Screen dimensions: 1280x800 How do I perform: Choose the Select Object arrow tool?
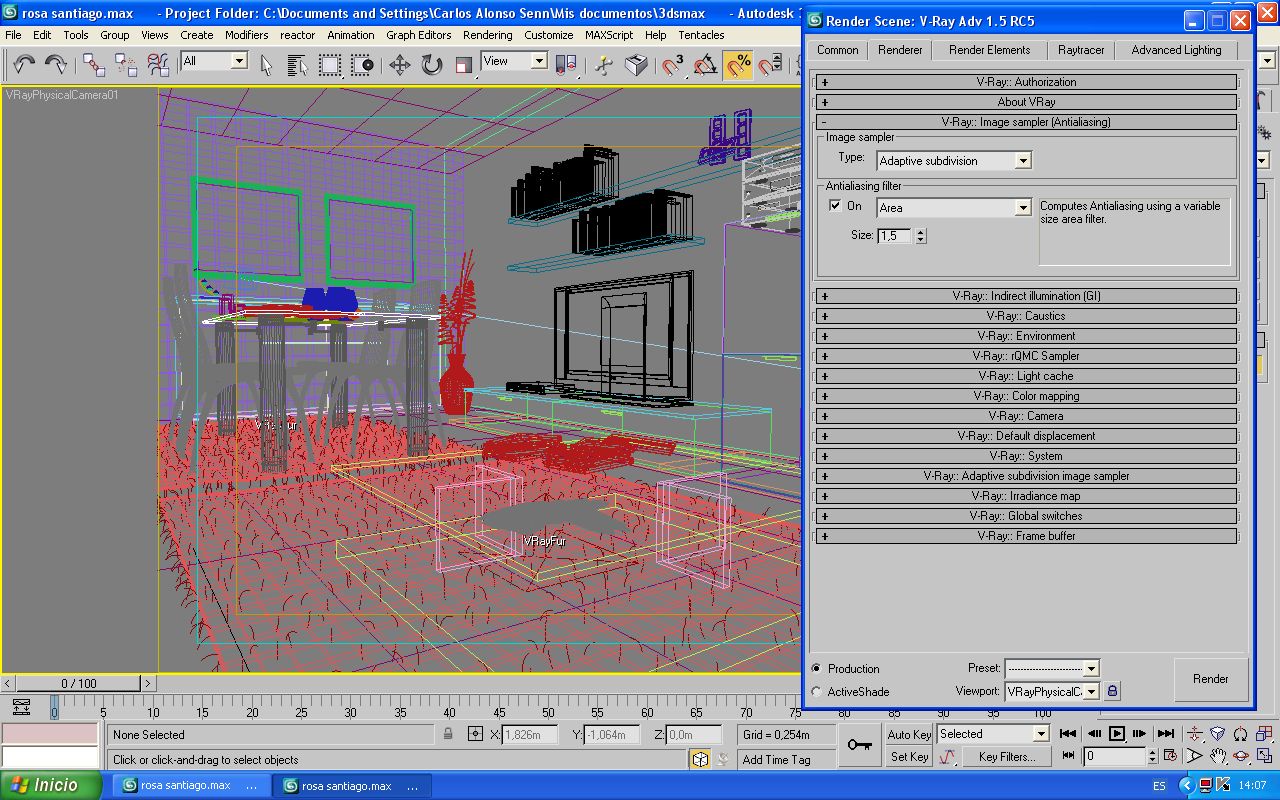tap(266, 65)
